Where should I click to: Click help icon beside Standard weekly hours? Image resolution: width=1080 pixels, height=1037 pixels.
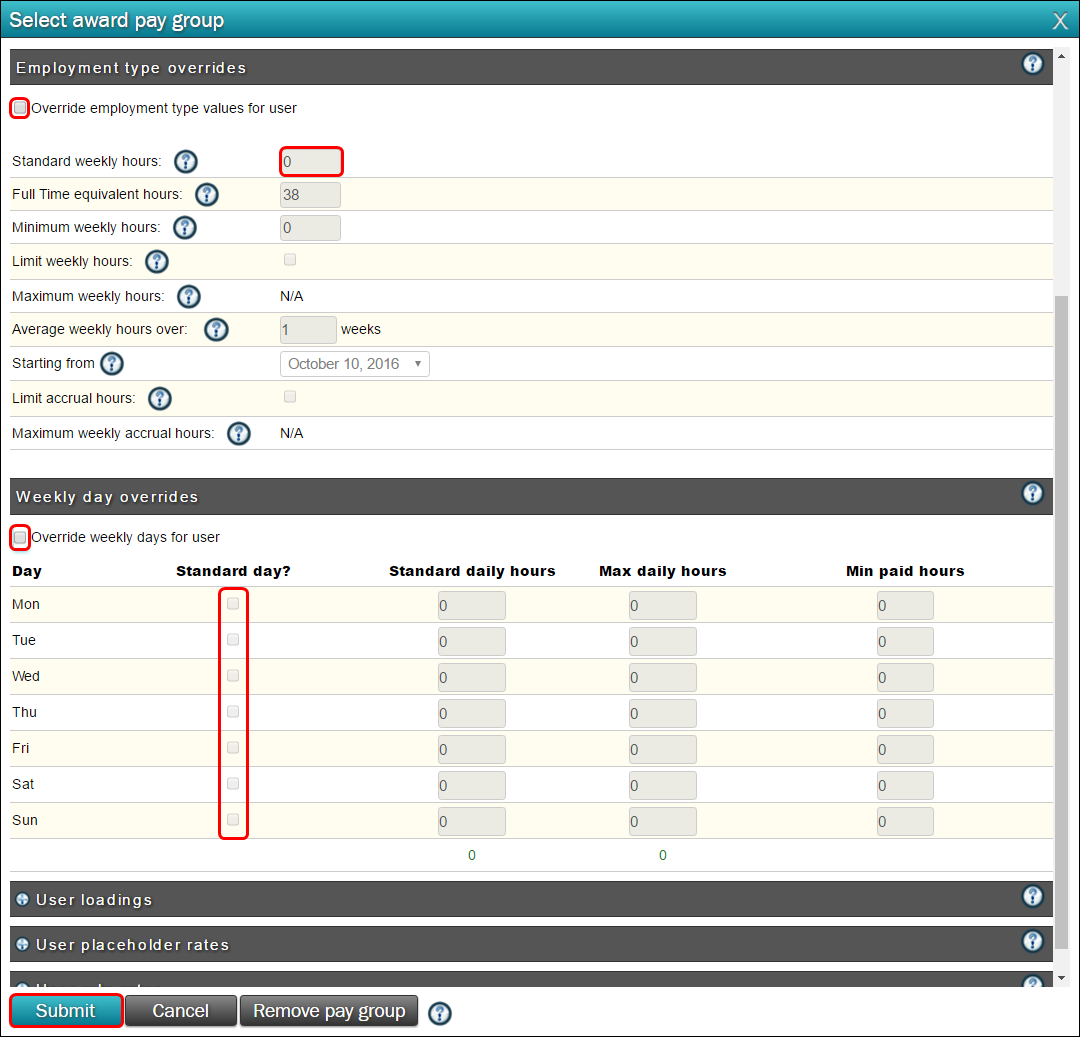tap(185, 161)
